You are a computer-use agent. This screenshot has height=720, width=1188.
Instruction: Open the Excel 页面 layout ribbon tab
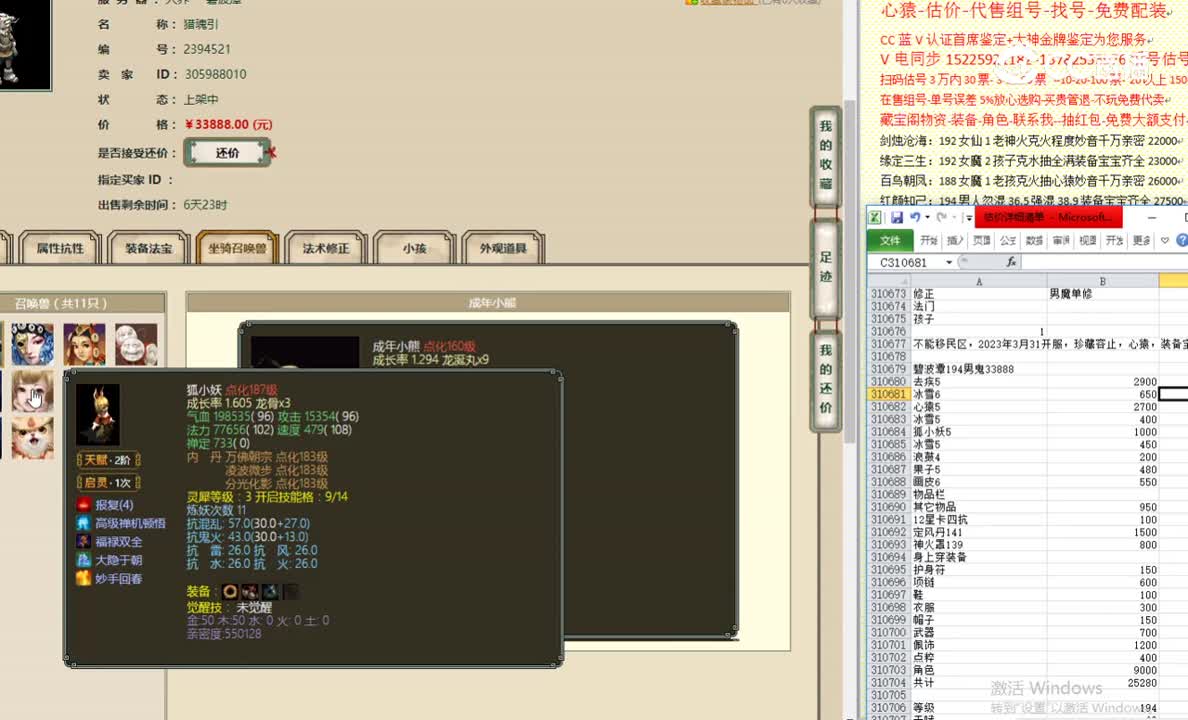[982, 240]
